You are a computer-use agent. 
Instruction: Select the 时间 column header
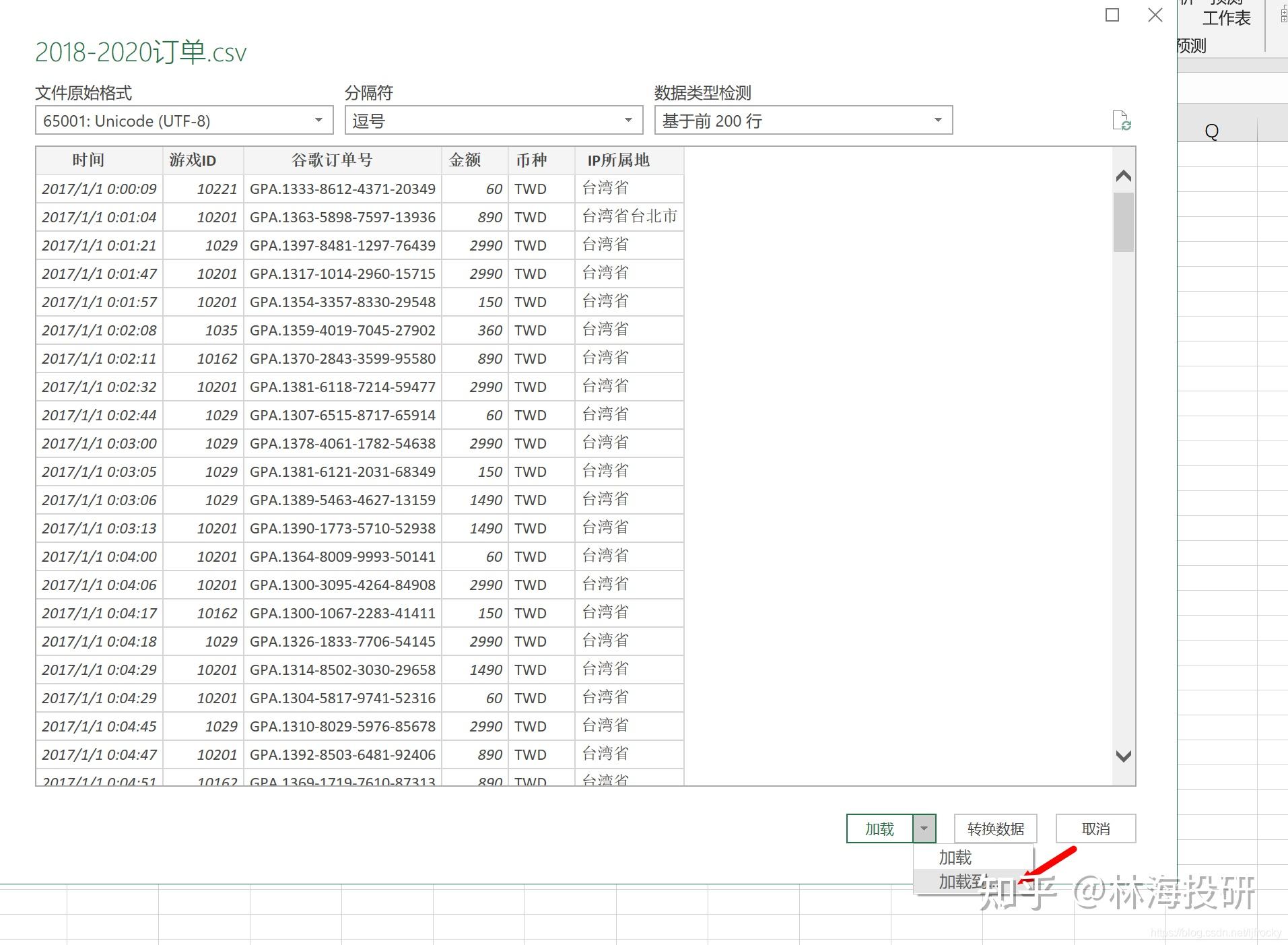(90, 160)
